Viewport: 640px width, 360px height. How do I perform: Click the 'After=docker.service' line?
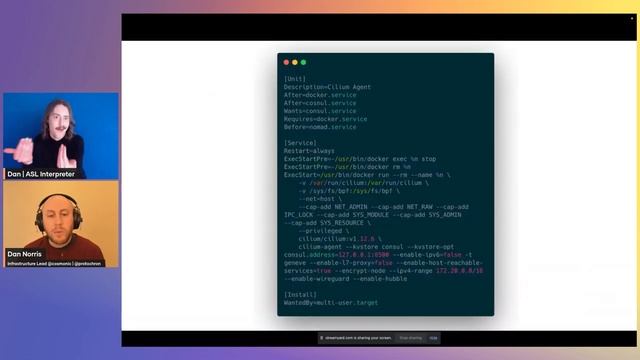320,95
